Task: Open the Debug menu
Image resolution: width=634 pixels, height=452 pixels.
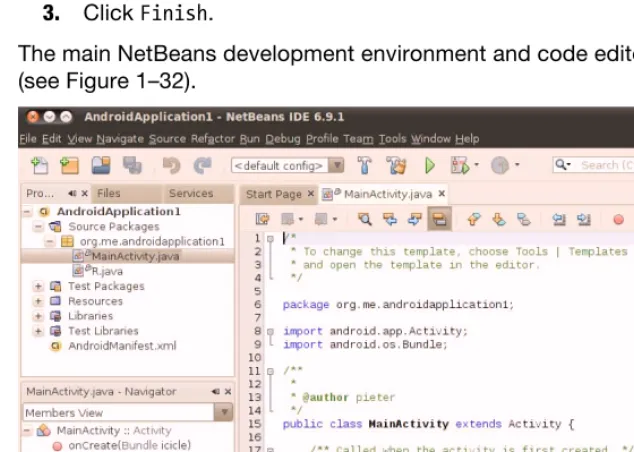Action: (x=283, y=139)
